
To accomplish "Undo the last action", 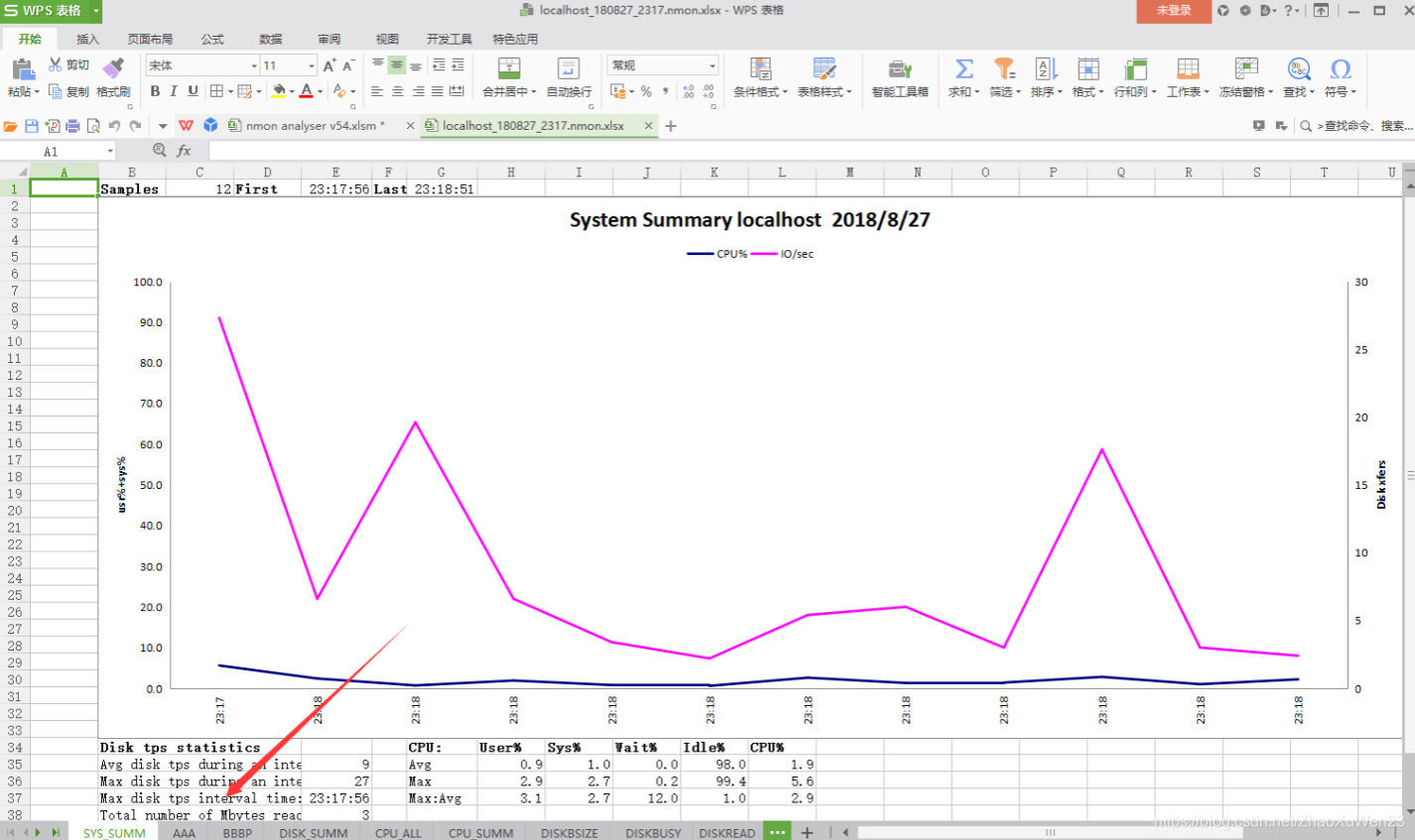I will [114, 126].
